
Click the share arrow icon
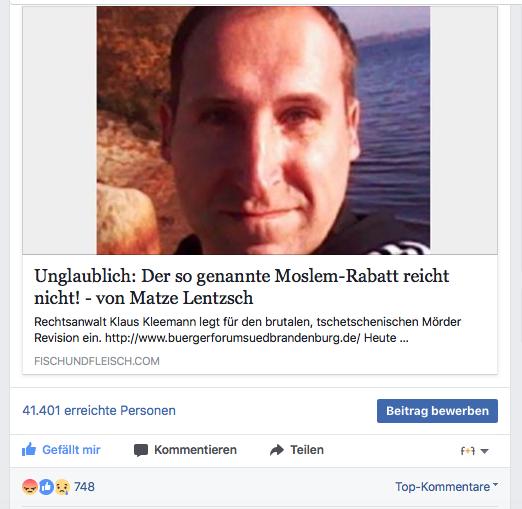pos(277,450)
